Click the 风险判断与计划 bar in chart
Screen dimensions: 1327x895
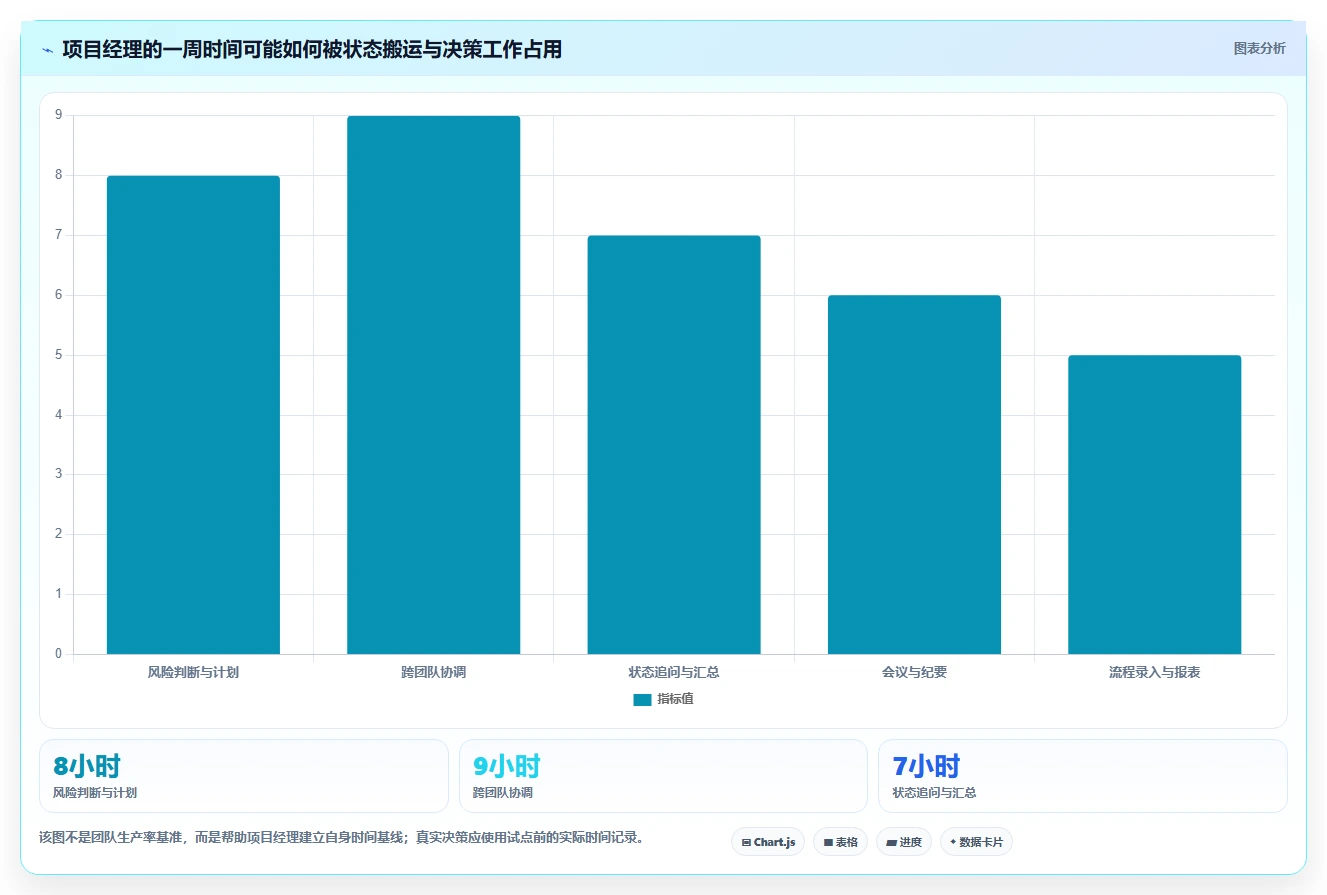tap(193, 415)
